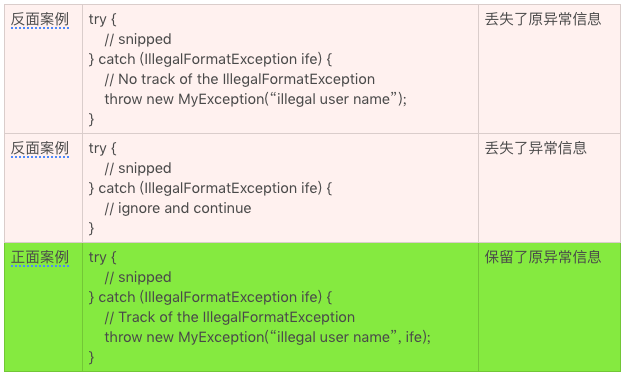Click the second row's catch (IllegalFormatException ife) line
This screenshot has width=625, height=376.
pyautogui.click(x=210, y=188)
